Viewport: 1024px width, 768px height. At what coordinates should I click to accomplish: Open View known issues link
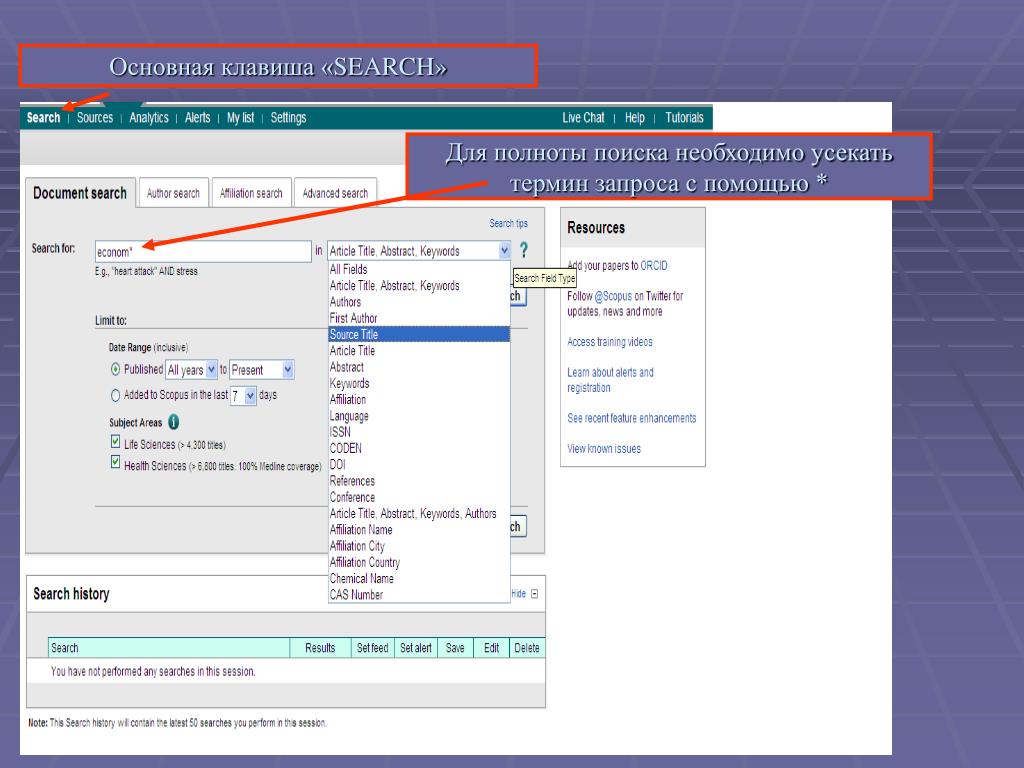click(x=603, y=449)
